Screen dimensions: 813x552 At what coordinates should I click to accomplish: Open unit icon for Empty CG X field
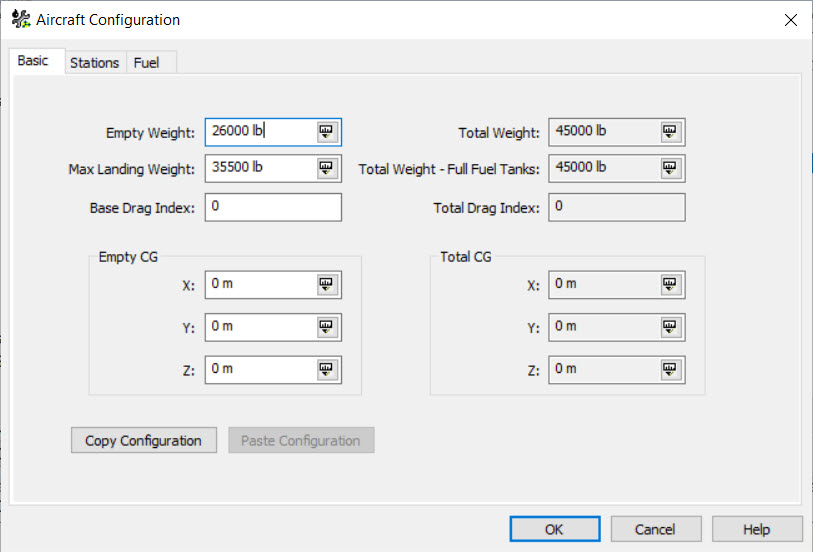(x=327, y=285)
